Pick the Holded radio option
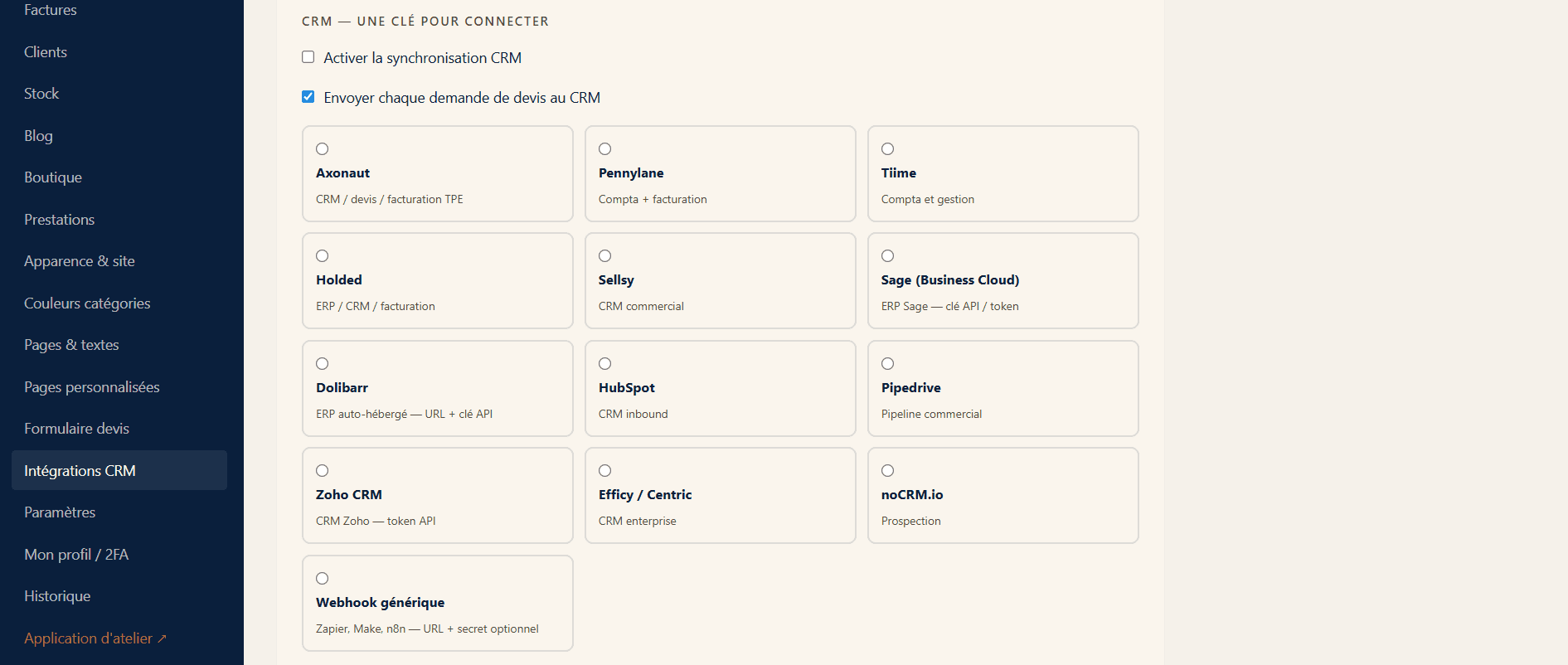The height and width of the screenshot is (665, 1568). click(323, 256)
